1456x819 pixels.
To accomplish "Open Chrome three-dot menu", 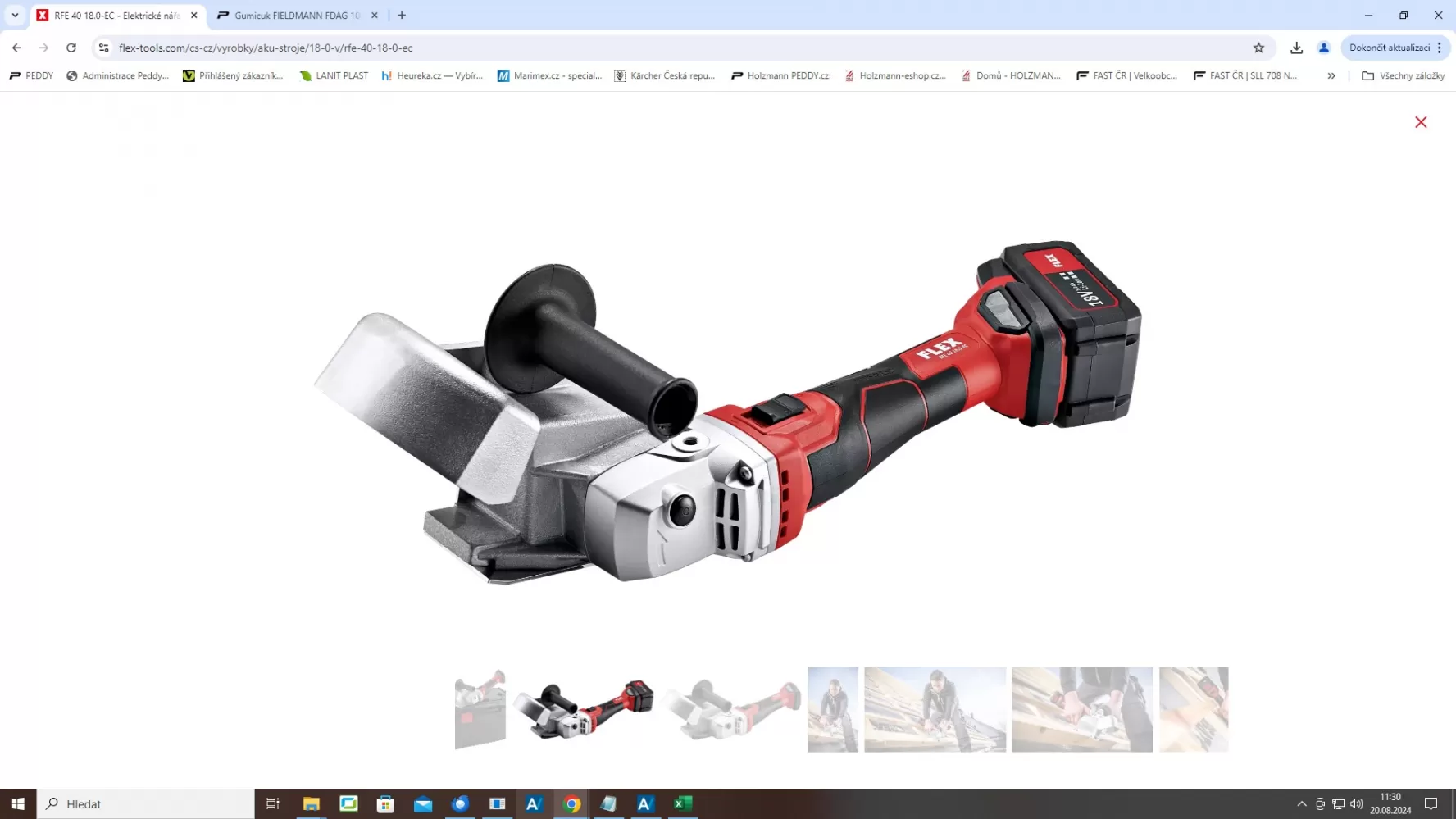I will point(1440,48).
